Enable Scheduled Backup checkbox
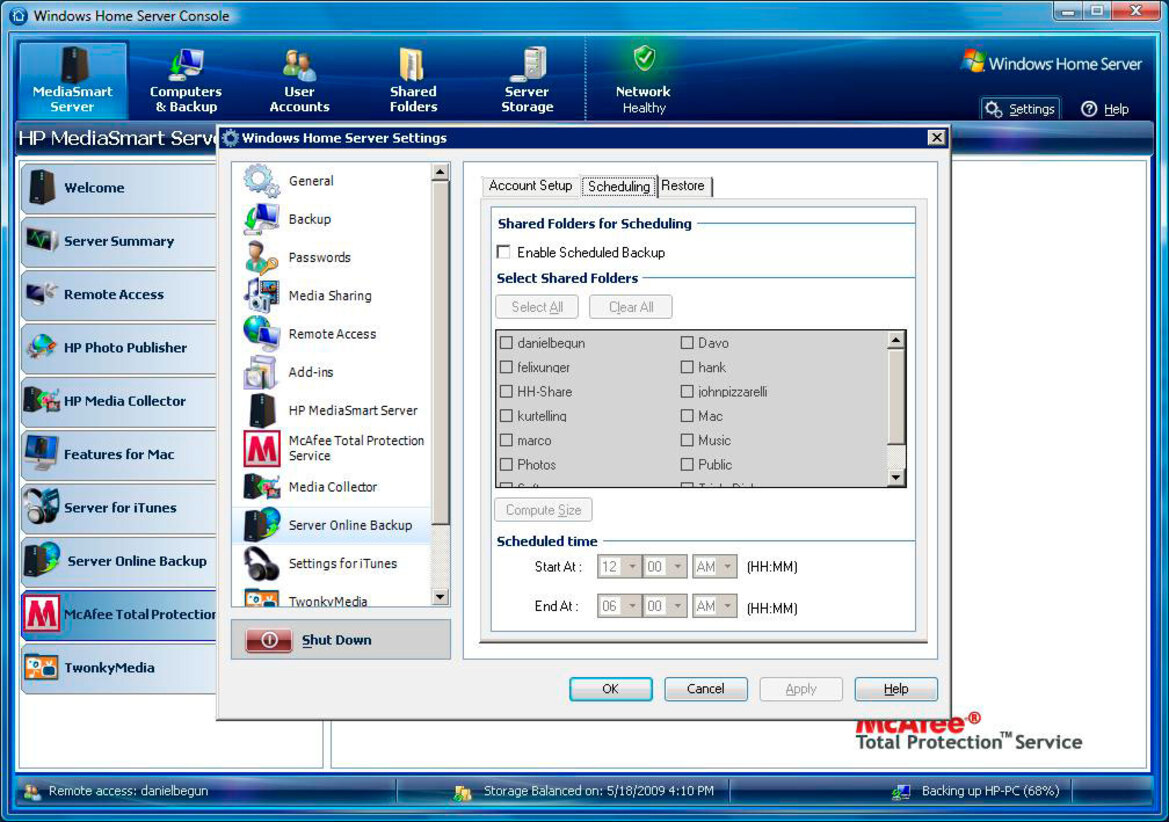This screenshot has width=1169, height=822. click(x=504, y=252)
